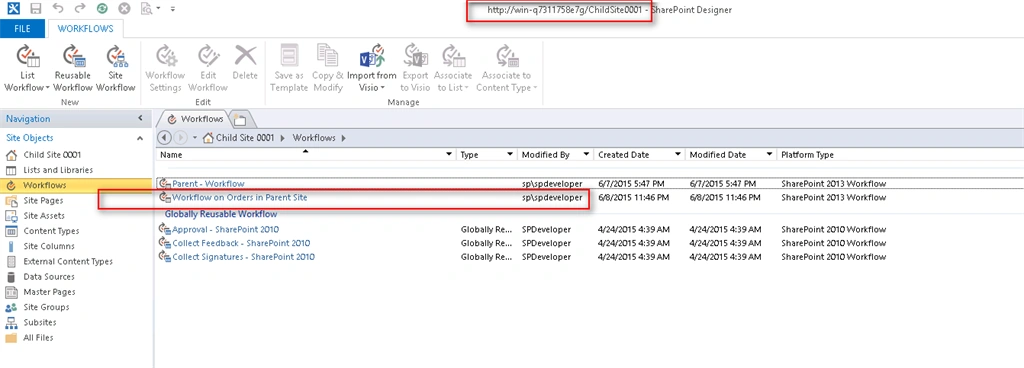Open the preview in browser icon
Viewport: 1024px width, 368px height.
[x=146, y=8]
